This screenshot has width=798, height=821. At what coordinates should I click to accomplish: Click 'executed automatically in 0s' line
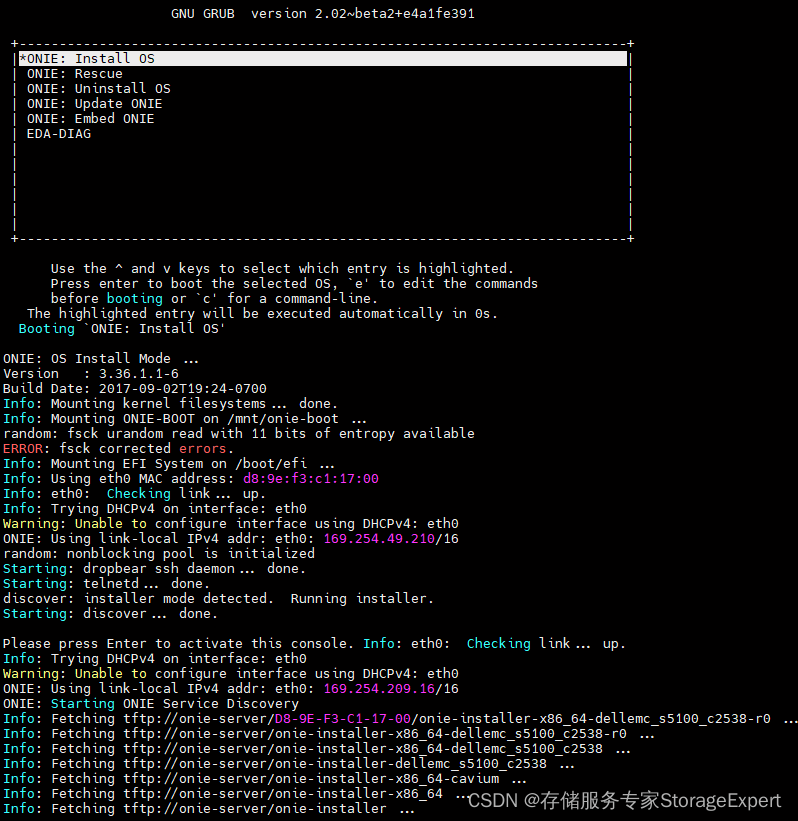[262, 314]
